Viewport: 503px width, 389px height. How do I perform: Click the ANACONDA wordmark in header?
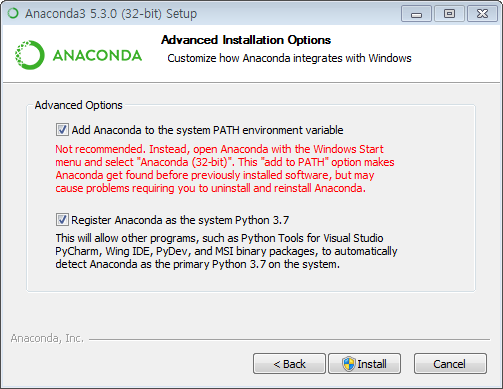pyautogui.click(x=97, y=55)
